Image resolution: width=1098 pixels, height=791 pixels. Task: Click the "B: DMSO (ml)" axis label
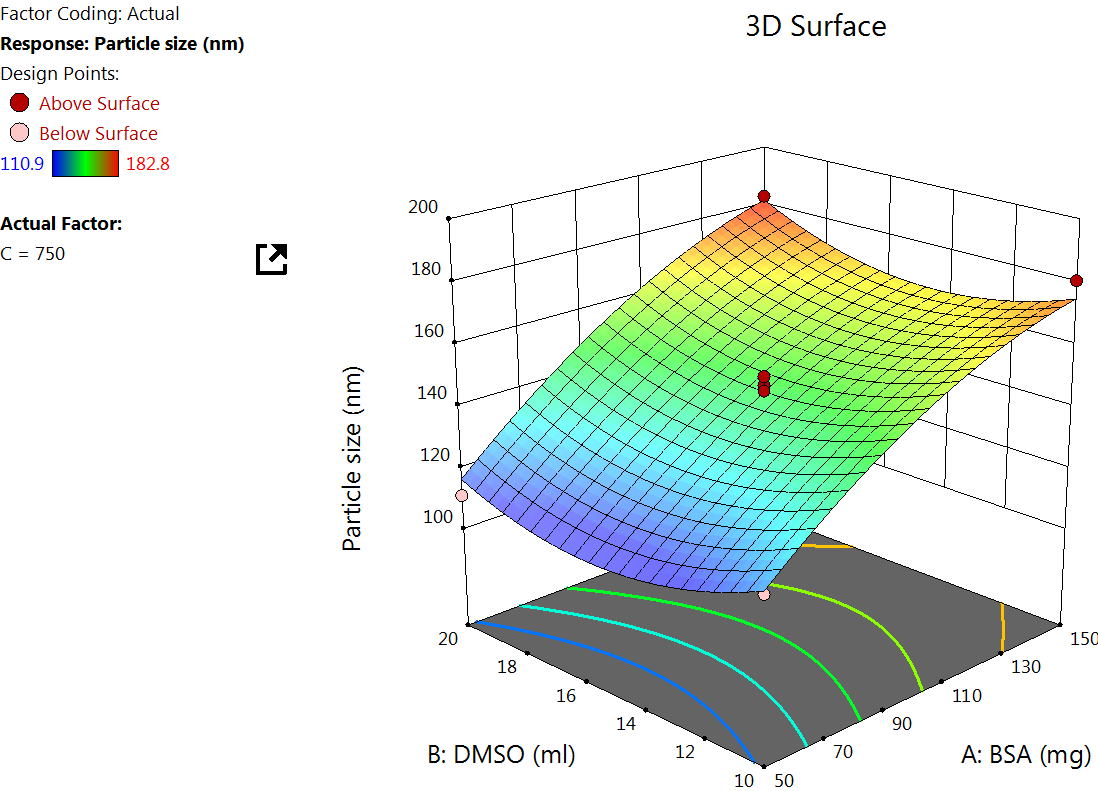[x=502, y=755]
